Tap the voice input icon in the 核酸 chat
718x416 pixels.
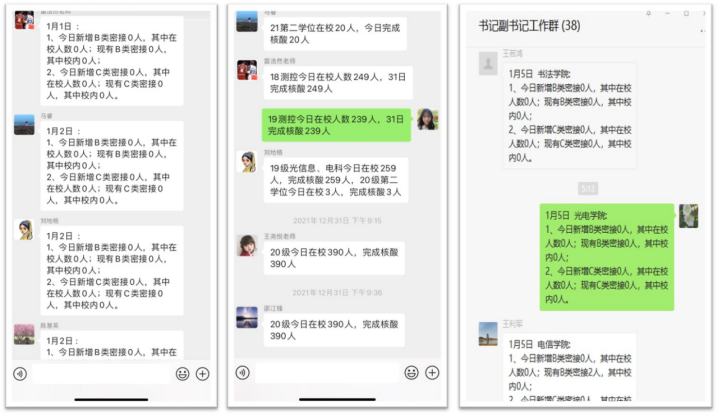(x=243, y=373)
